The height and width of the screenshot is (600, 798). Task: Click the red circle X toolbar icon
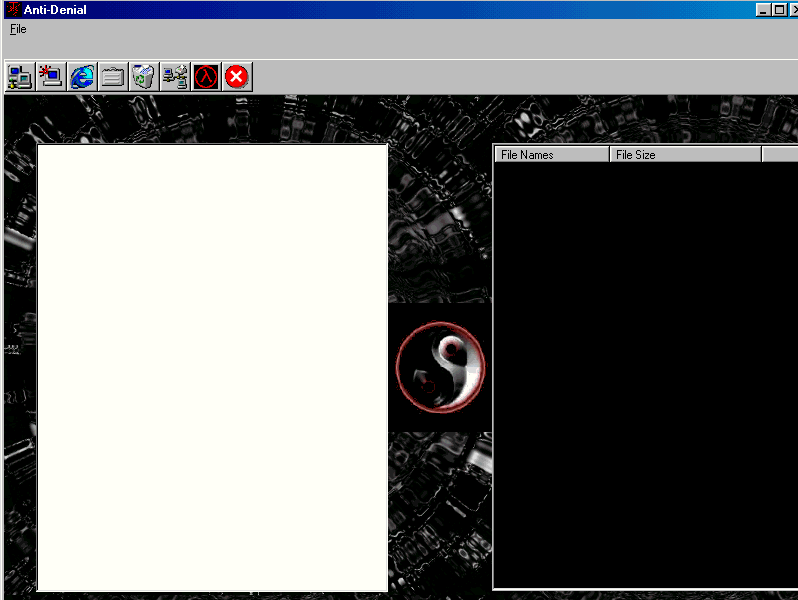coord(237,77)
